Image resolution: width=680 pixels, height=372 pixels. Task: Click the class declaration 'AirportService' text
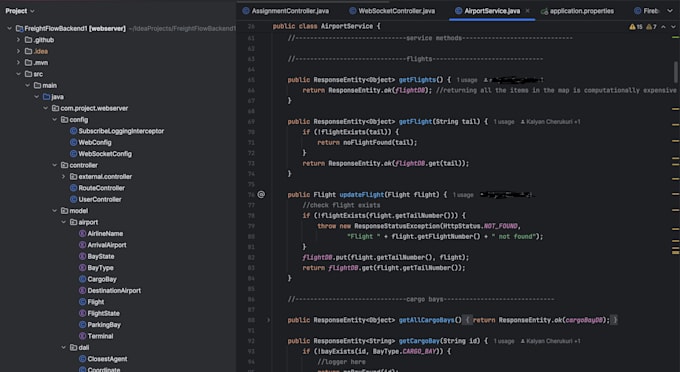coord(347,26)
